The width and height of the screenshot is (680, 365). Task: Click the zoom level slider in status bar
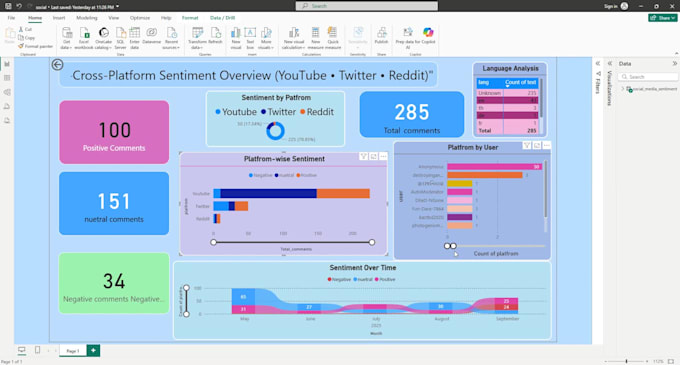[x=626, y=361]
